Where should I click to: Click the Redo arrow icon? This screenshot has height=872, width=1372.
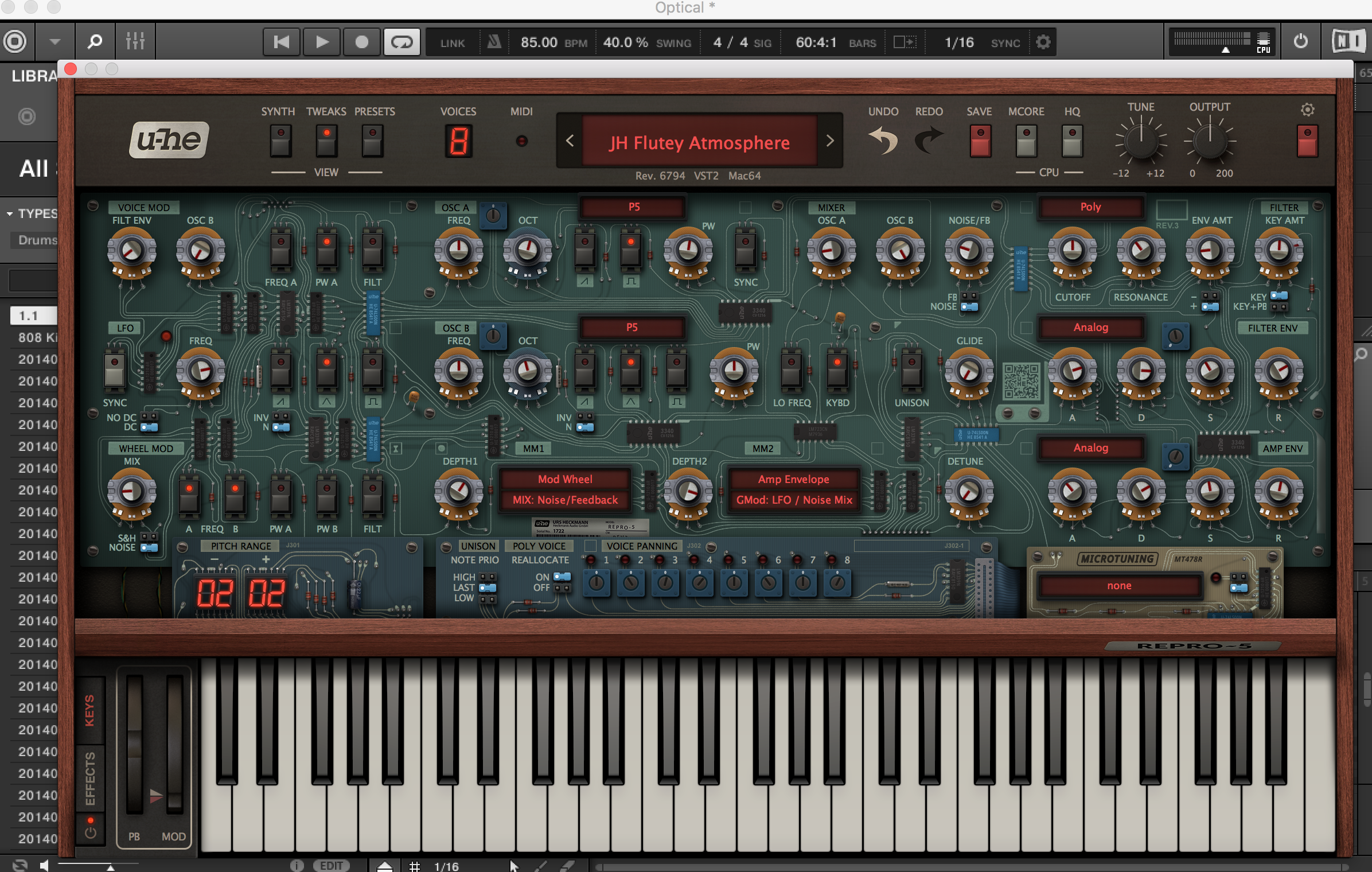(929, 141)
